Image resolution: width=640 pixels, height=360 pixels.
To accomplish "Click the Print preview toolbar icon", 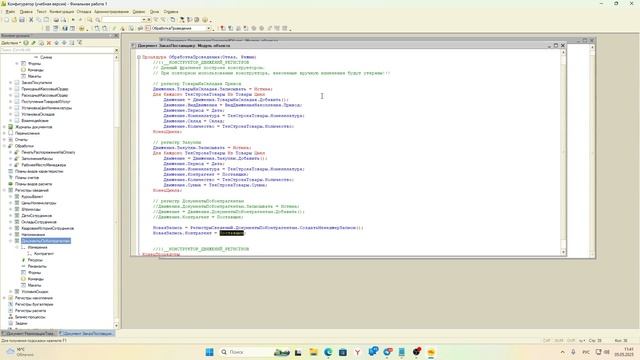I will point(64,20).
